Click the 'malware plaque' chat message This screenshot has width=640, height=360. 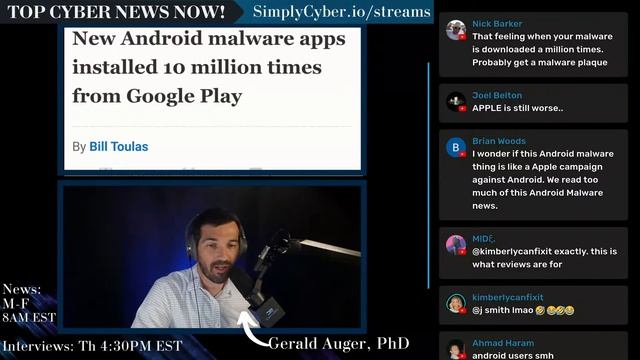pos(542,49)
